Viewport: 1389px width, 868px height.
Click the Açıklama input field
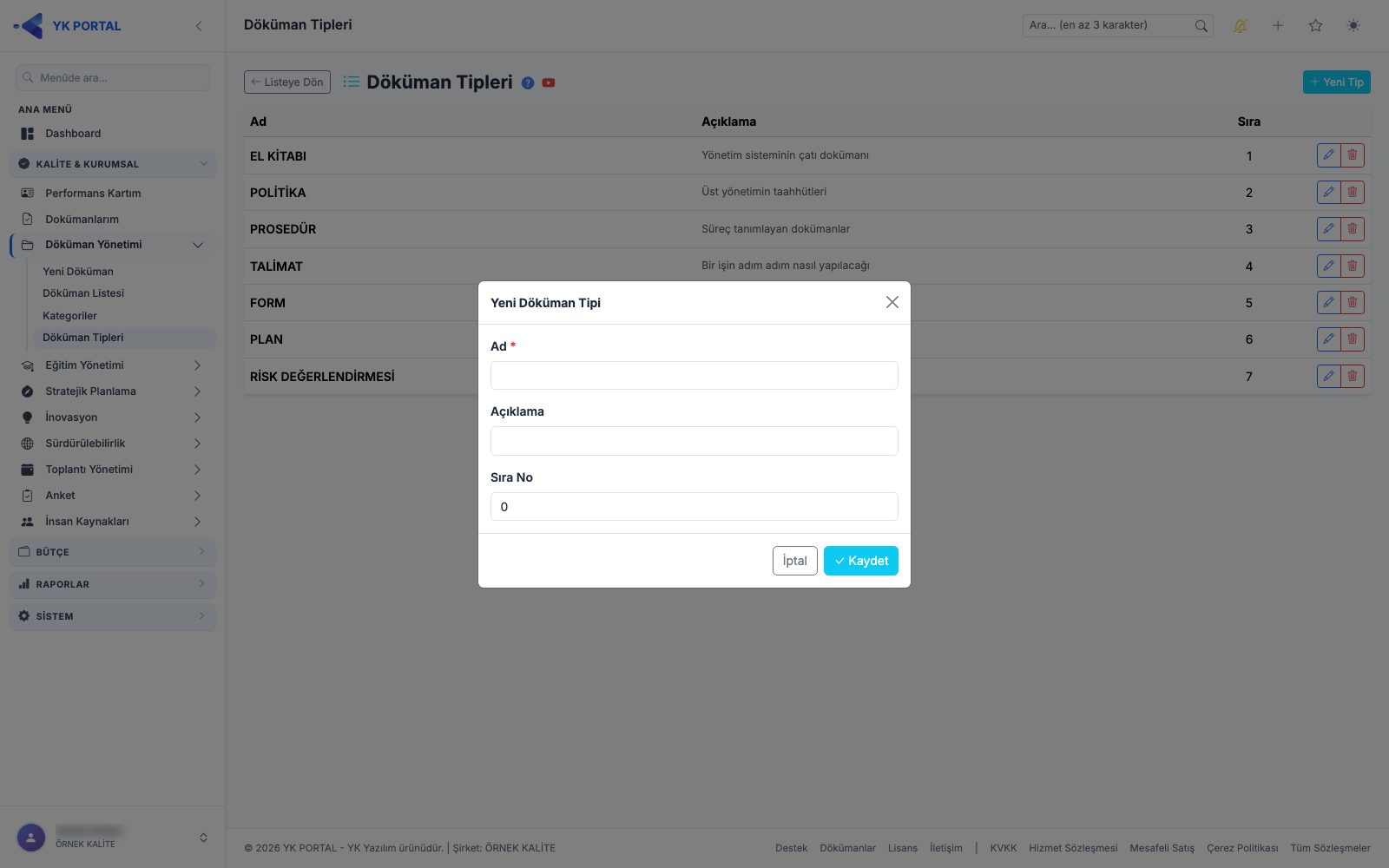(694, 441)
